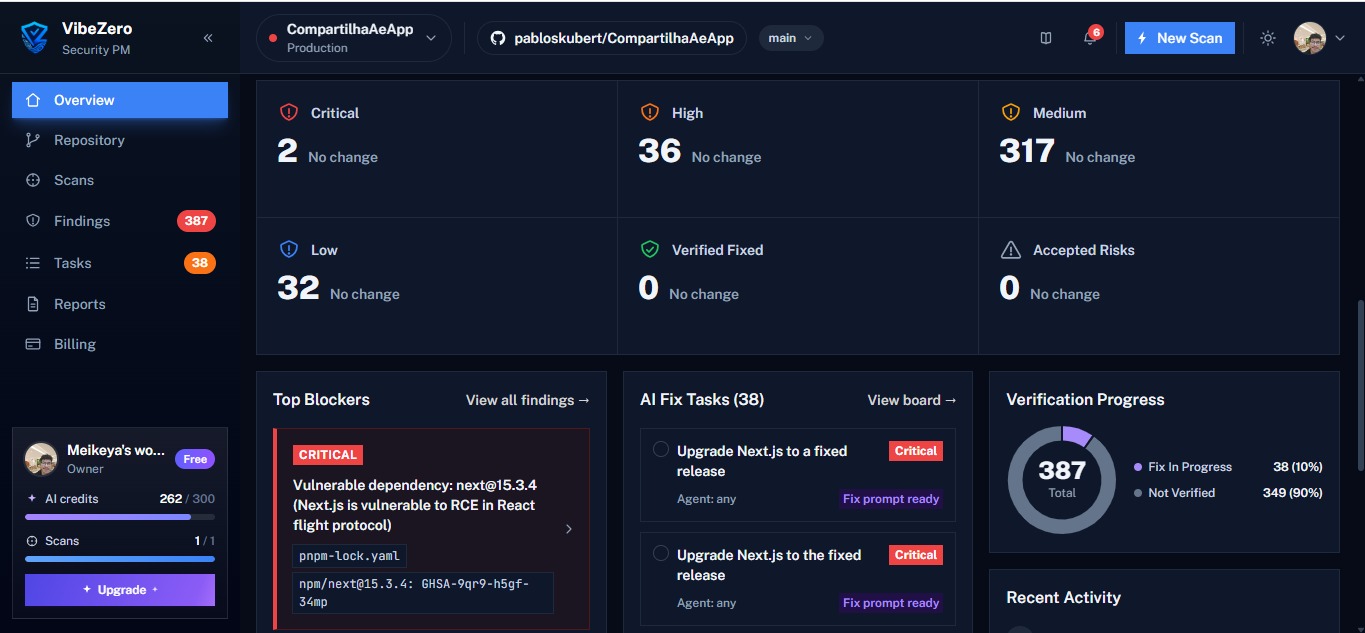The width and height of the screenshot is (1365, 633).
Task: Click the 38 Tasks count badge
Action: 200,263
